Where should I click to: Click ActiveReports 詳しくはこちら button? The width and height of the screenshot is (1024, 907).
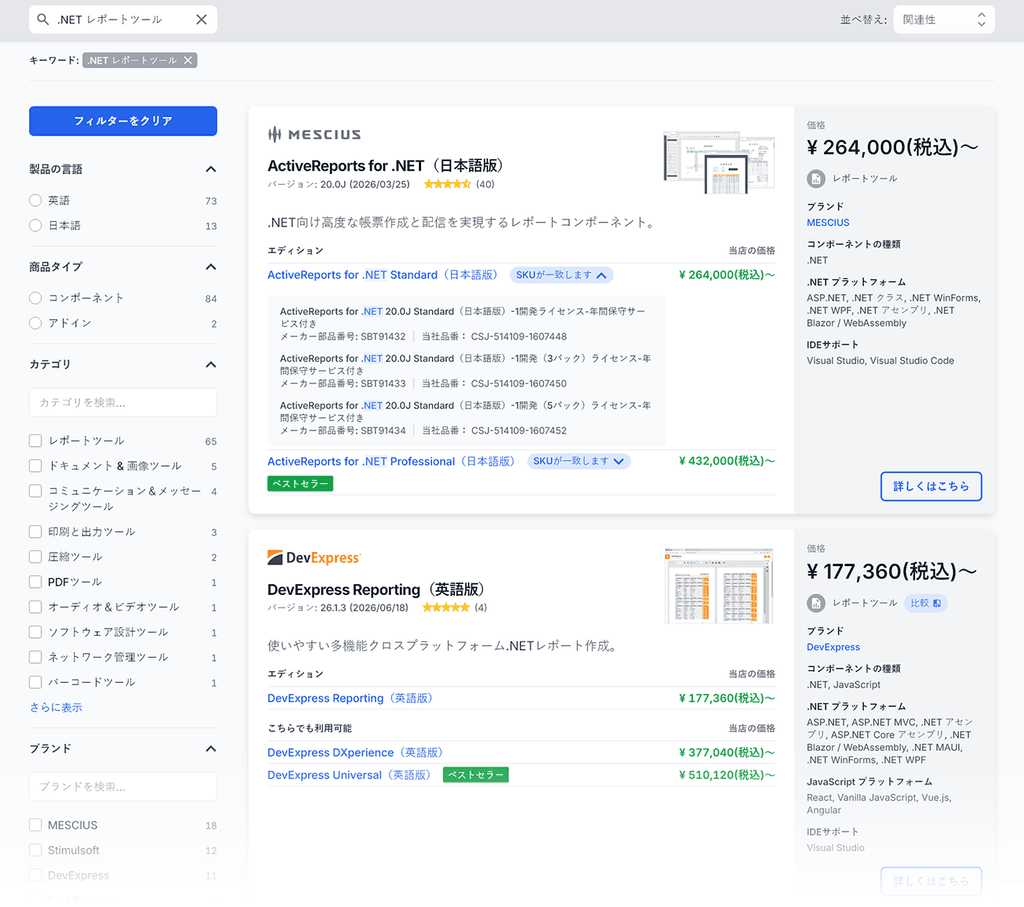click(x=931, y=486)
